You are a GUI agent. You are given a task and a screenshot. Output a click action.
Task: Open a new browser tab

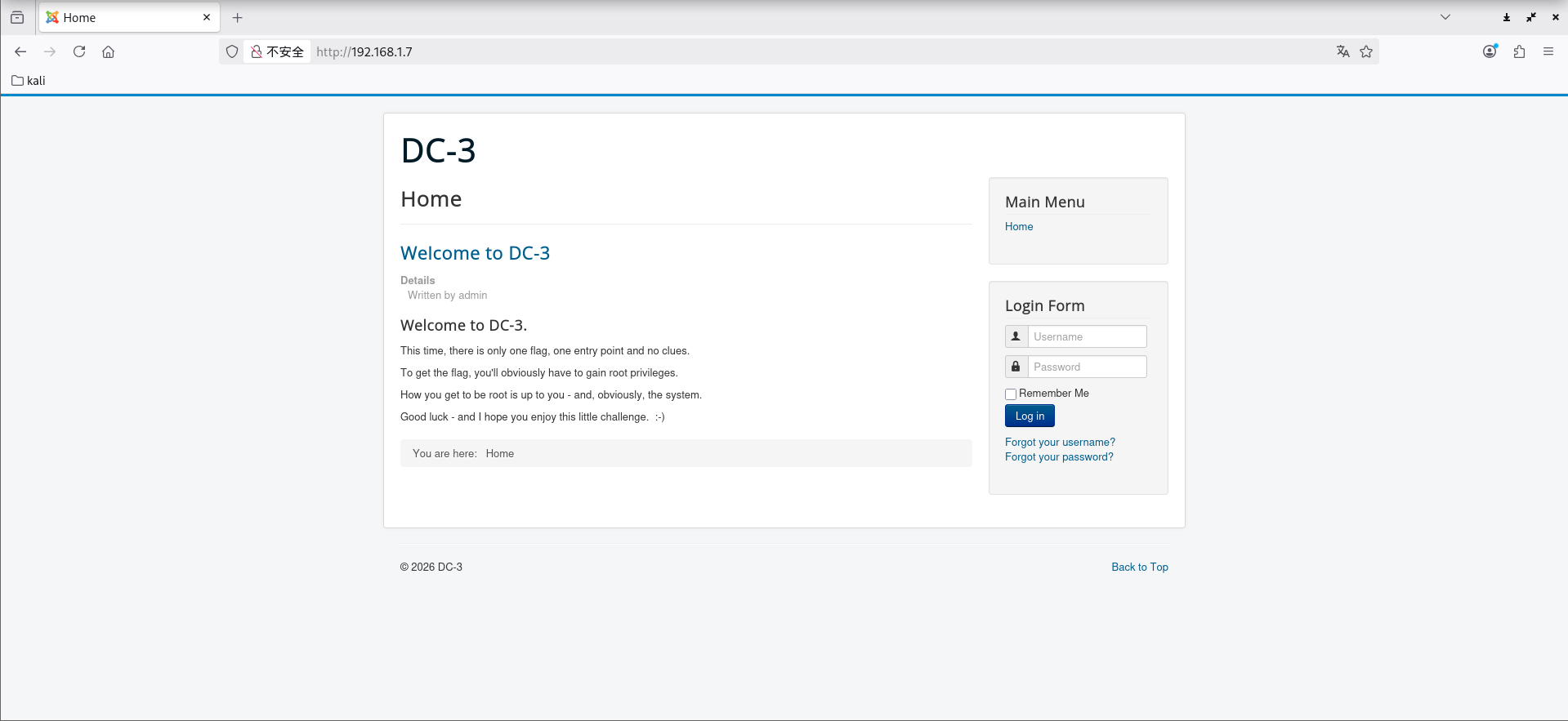coord(237,17)
